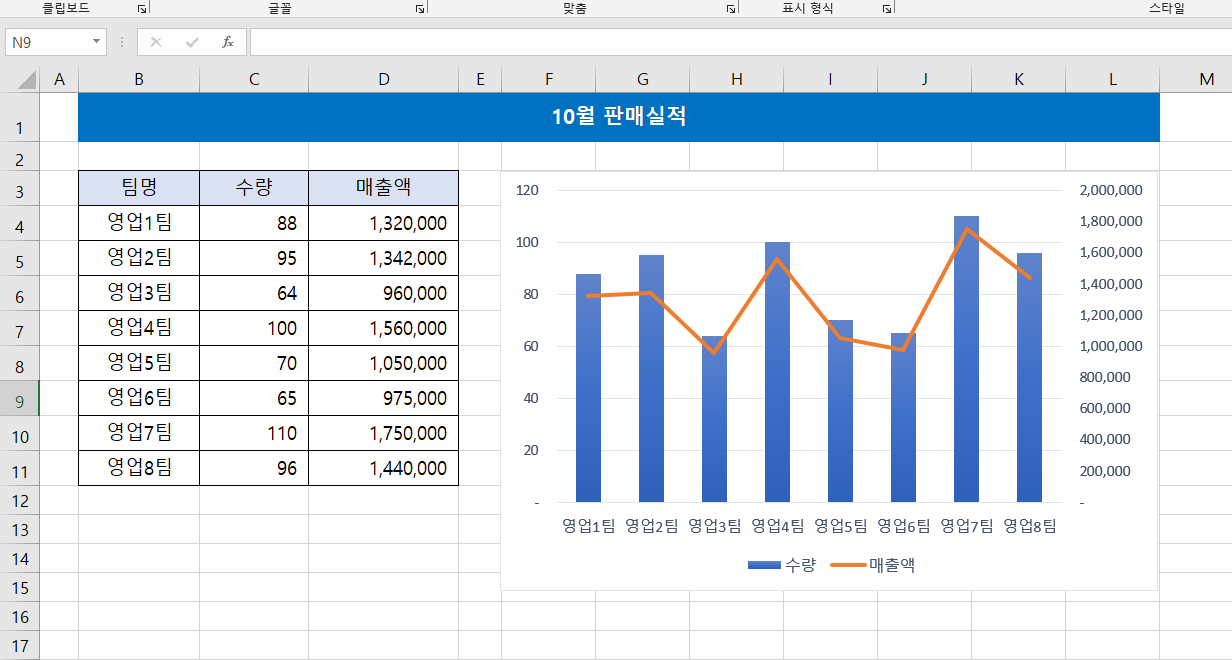Click the Name Box showing N9

tap(47, 42)
